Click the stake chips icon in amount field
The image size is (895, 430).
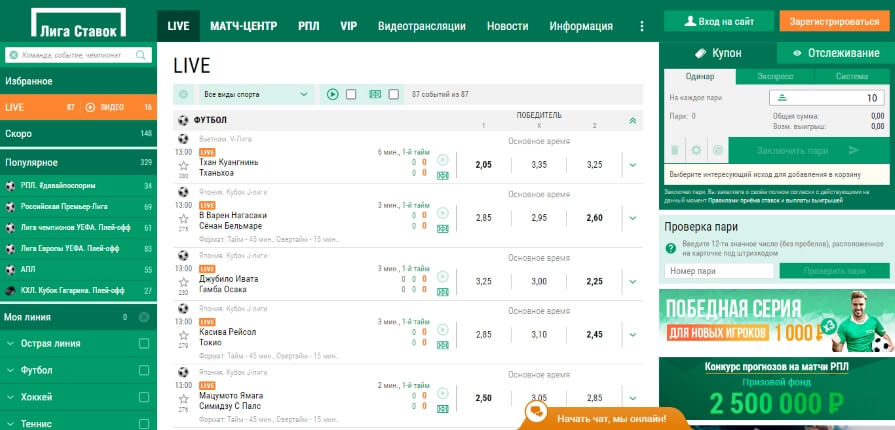(x=783, y=98)
